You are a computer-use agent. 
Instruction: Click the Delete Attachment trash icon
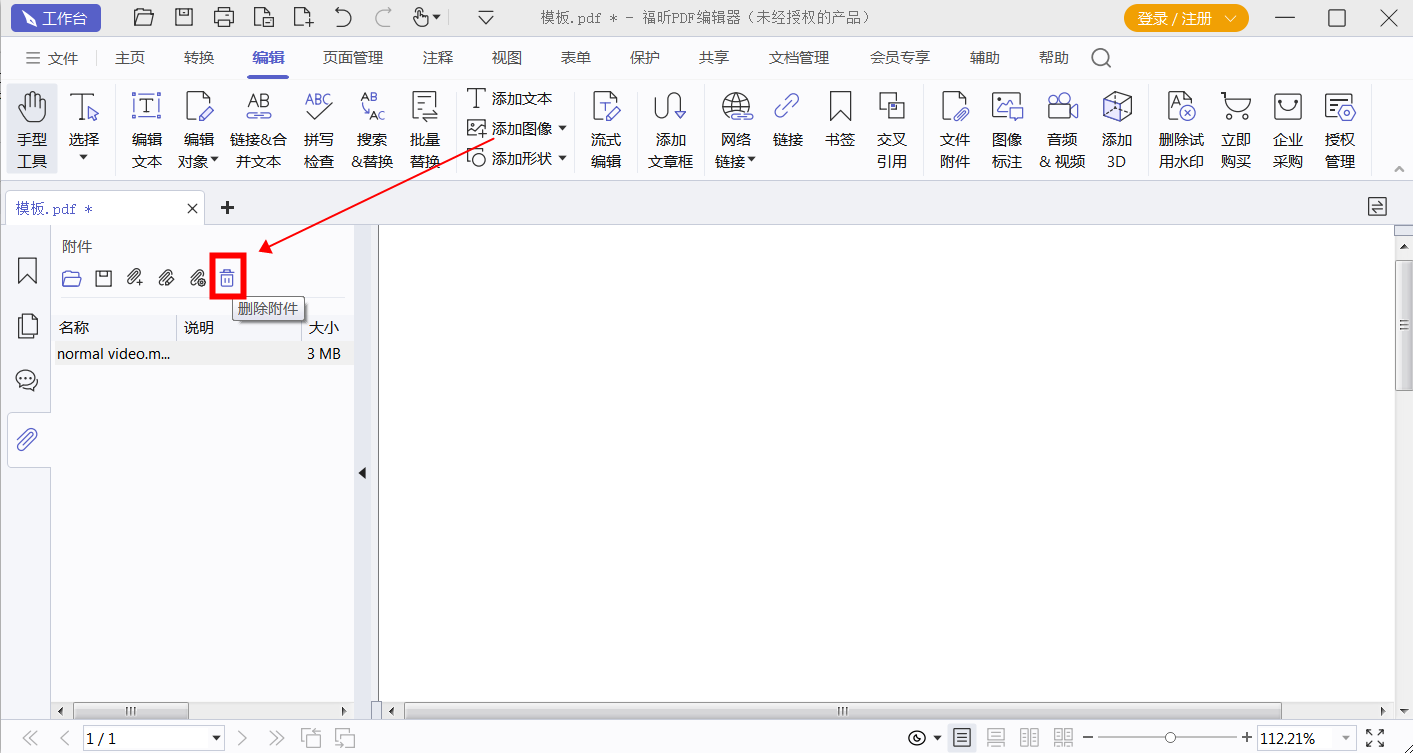coord(227,278)
